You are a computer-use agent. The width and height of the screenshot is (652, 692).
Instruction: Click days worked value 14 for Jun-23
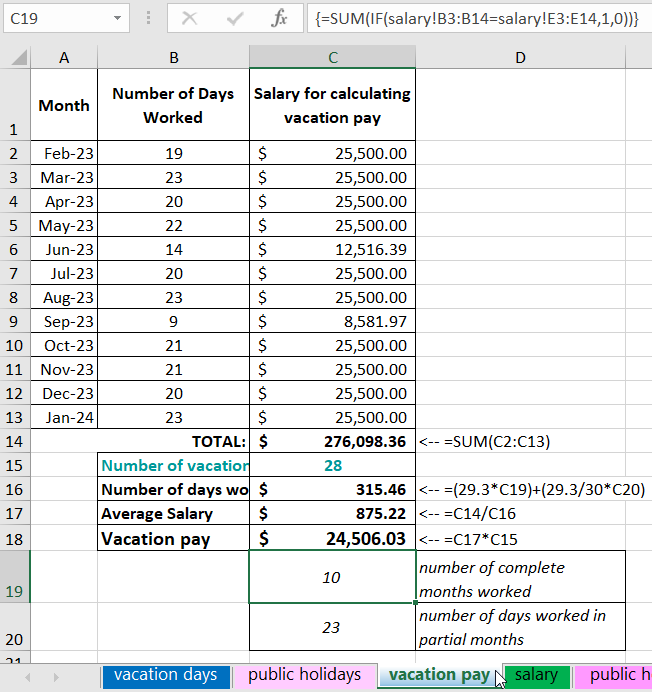tap(173, 249)
